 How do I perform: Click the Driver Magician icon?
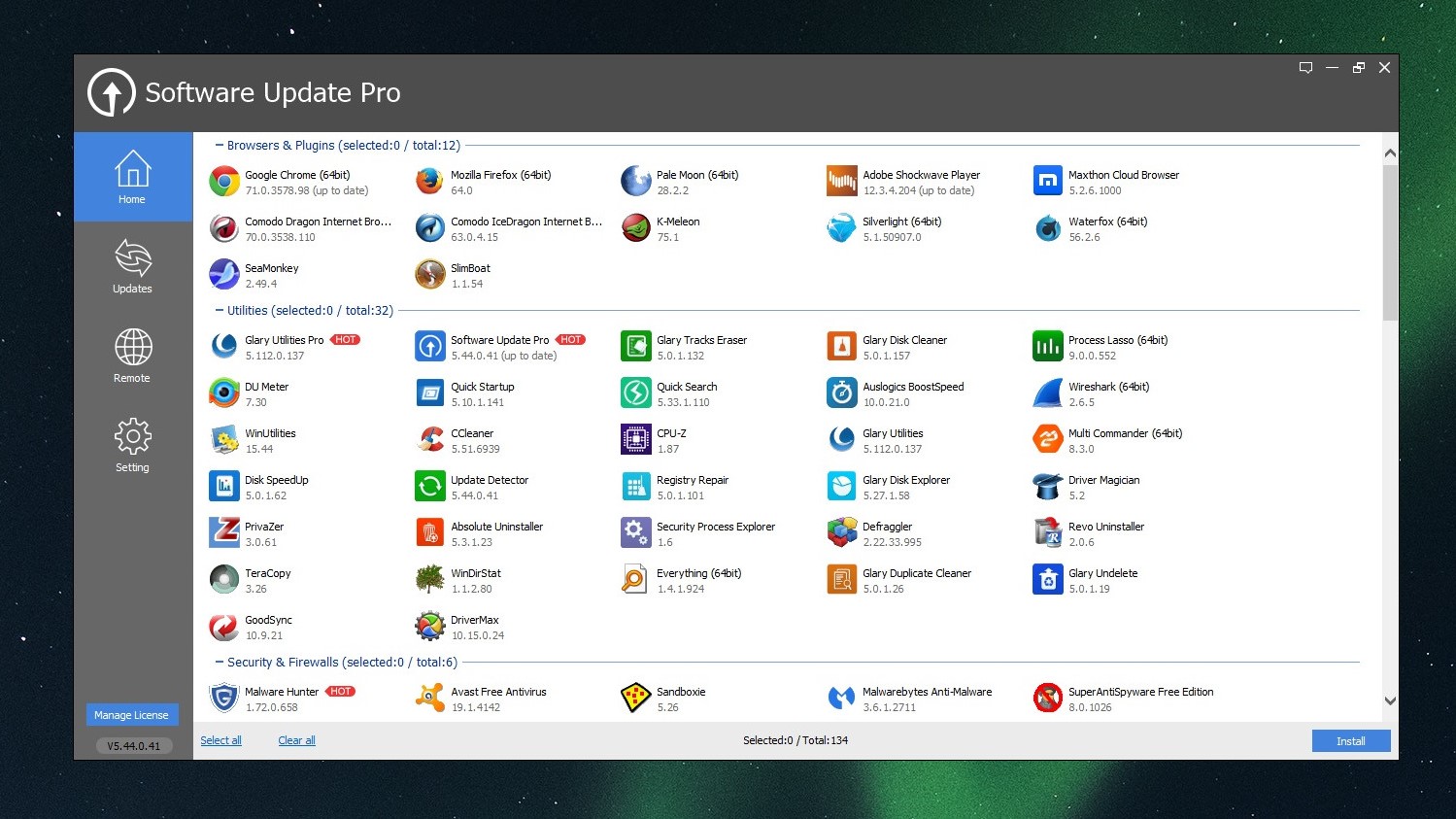1048,487
